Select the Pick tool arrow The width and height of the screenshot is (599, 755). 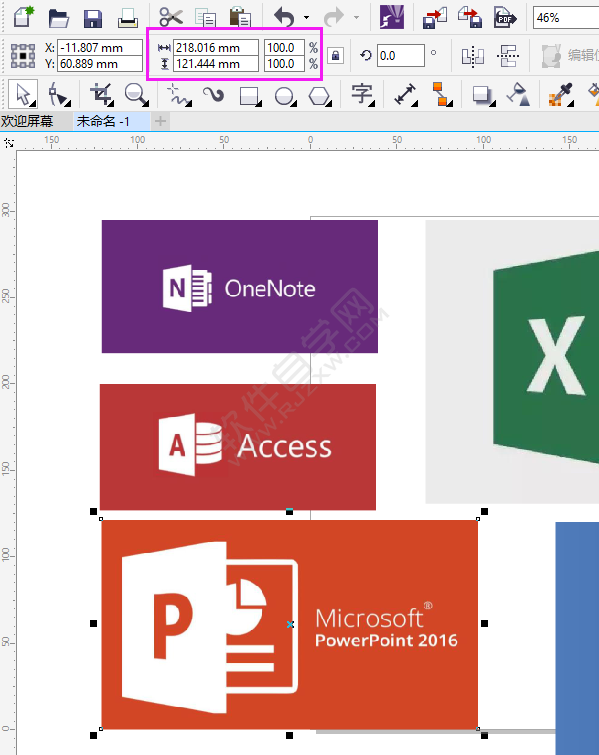coord(23,94)
